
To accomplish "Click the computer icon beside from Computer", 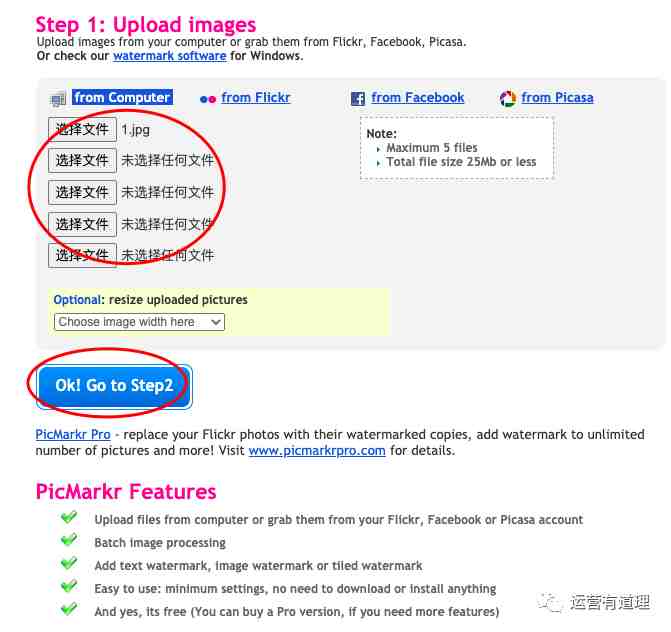I will point(57,99).
